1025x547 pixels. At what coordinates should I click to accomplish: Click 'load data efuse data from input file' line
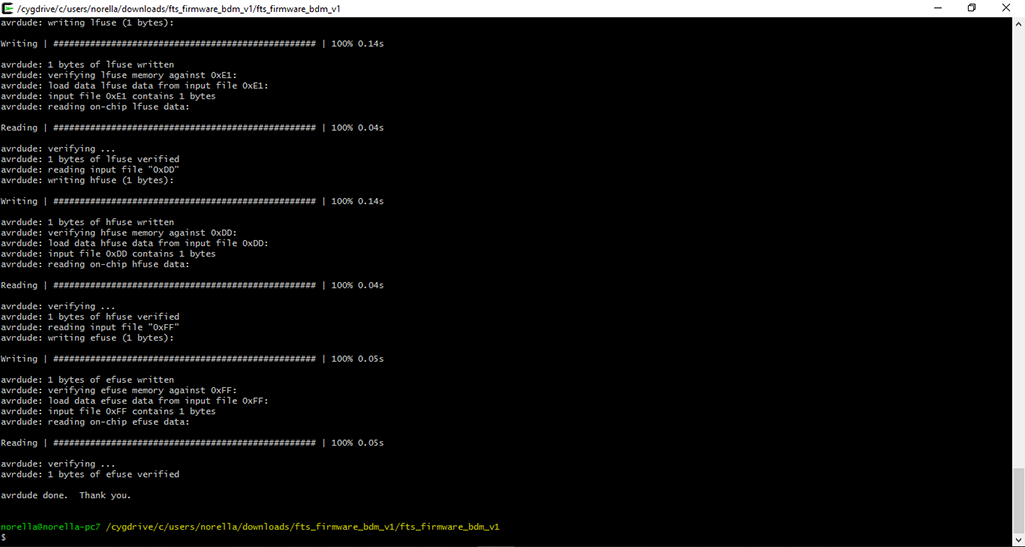pyautogui.click(x=135, y=401)
